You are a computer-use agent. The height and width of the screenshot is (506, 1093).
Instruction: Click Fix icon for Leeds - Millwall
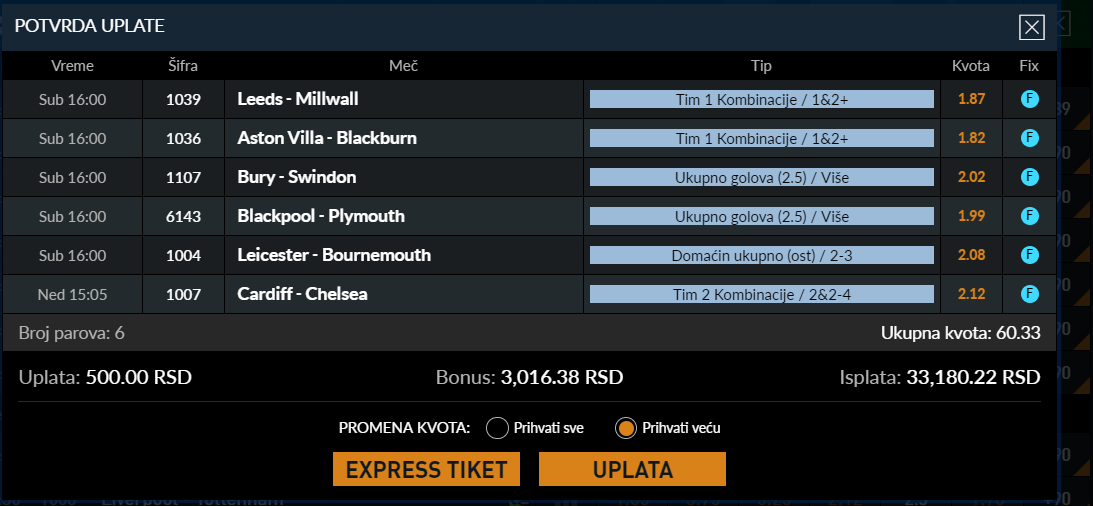point(1030,99)
